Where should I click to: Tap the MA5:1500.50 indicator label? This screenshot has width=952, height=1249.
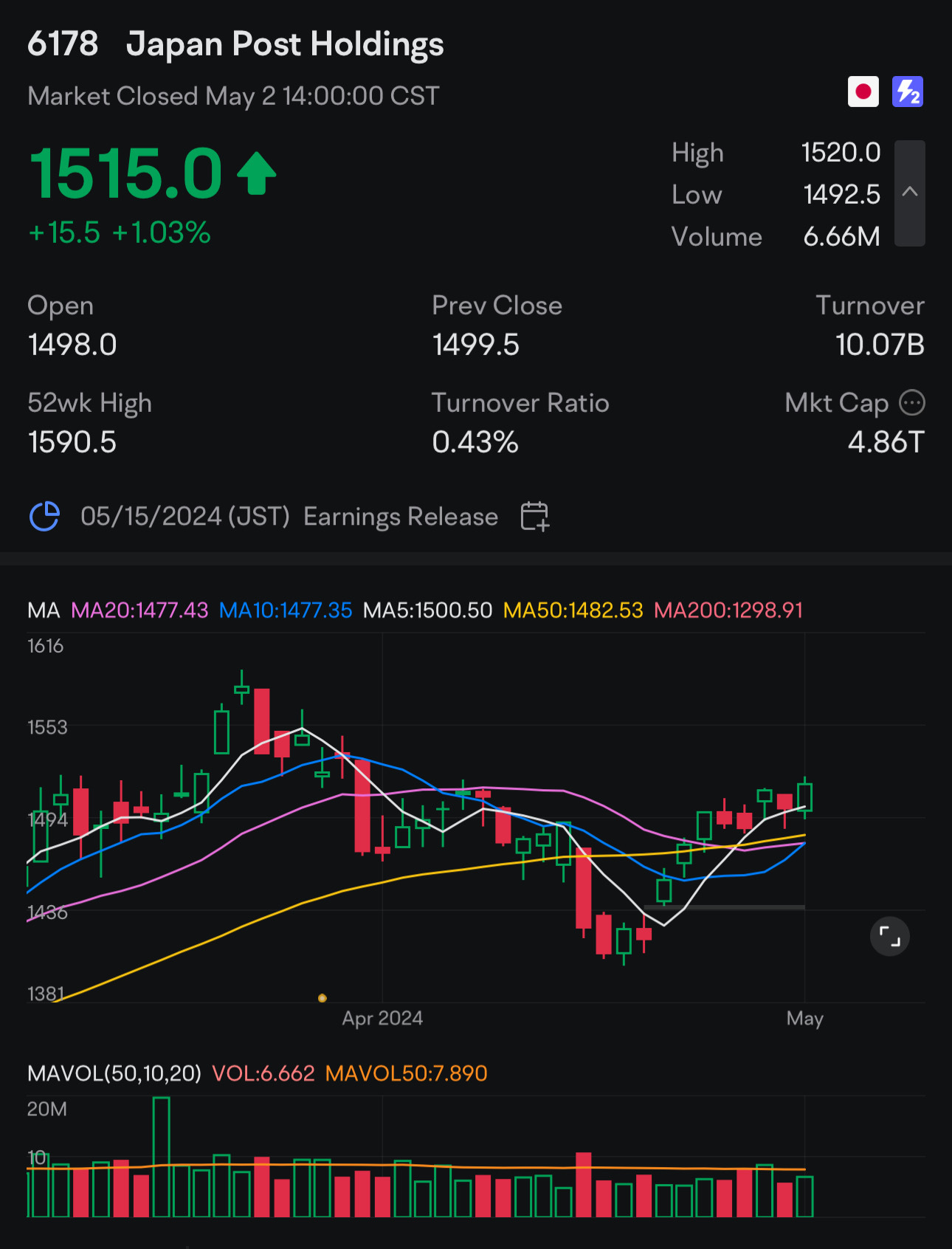[427, 610]
